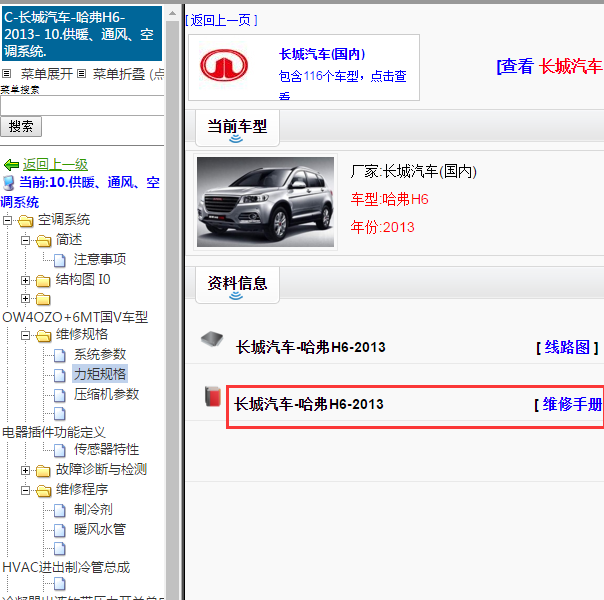Screen dimensions: 604x600
Task: Select the 暖风水管 tree item
Action: (100, 530)
